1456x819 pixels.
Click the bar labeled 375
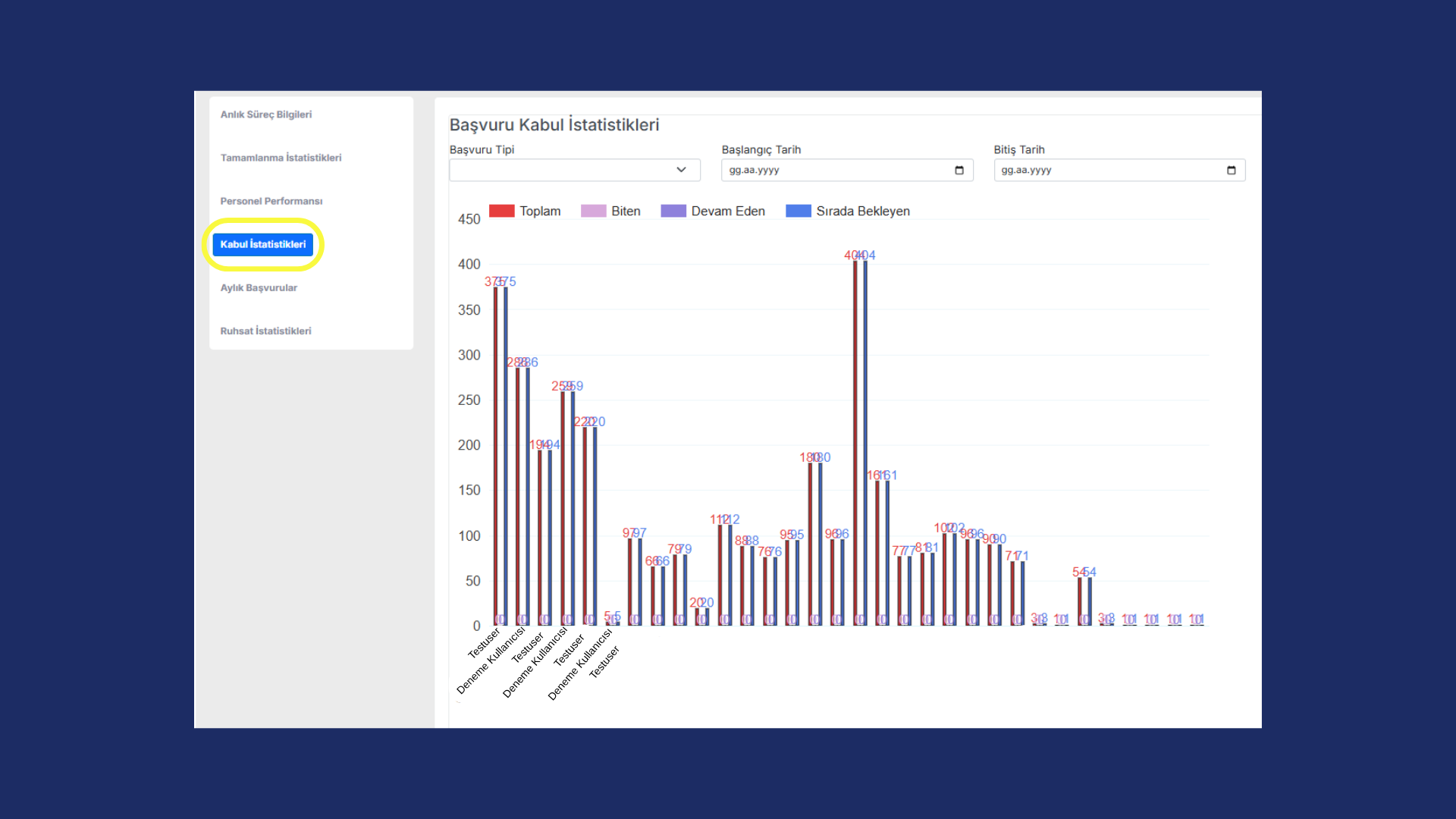point(496,456)
